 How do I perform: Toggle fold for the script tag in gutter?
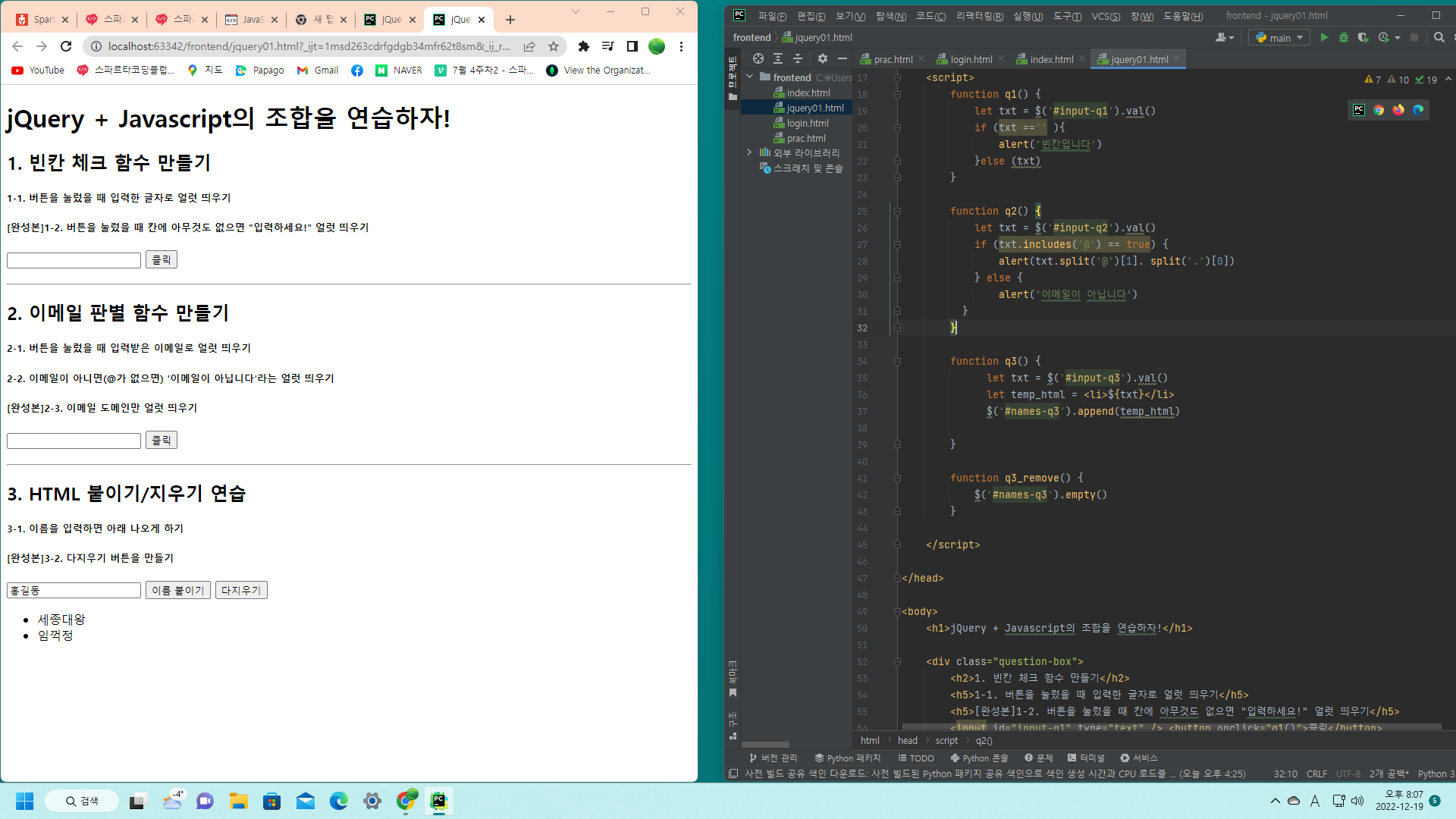897,77
